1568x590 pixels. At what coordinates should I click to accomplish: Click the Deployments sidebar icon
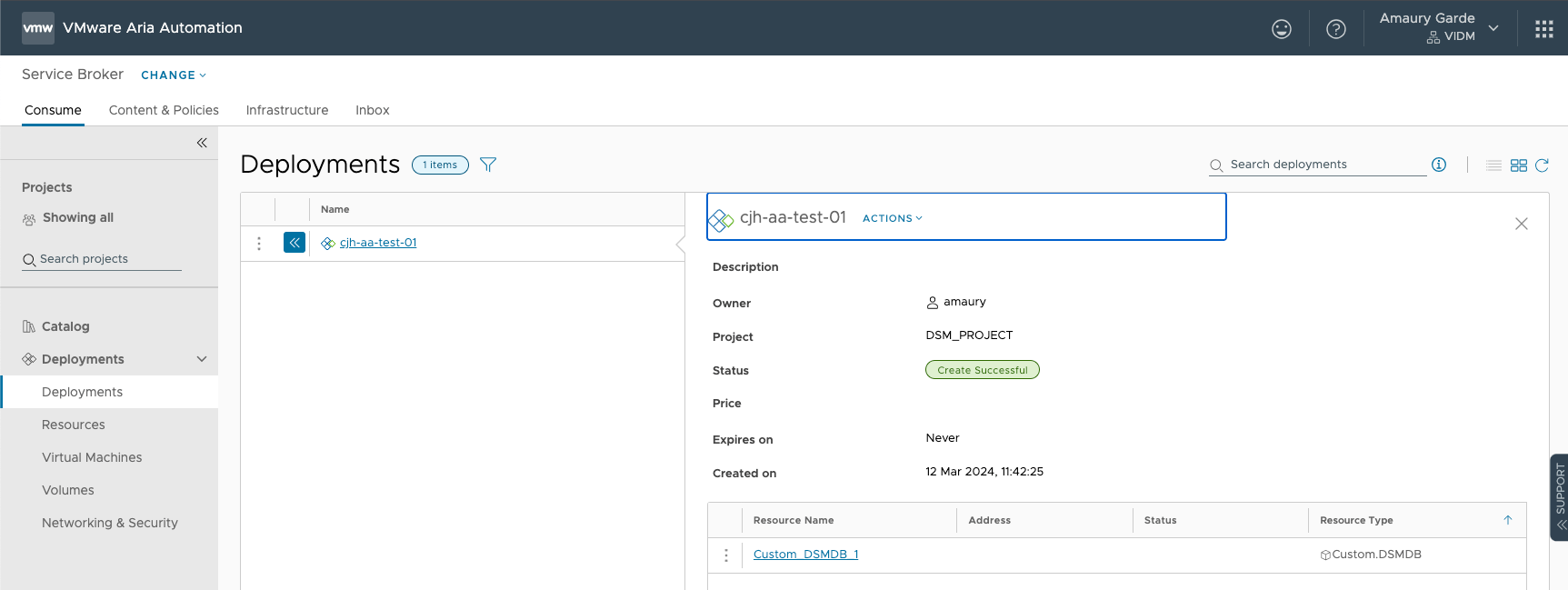pos(29,359)
